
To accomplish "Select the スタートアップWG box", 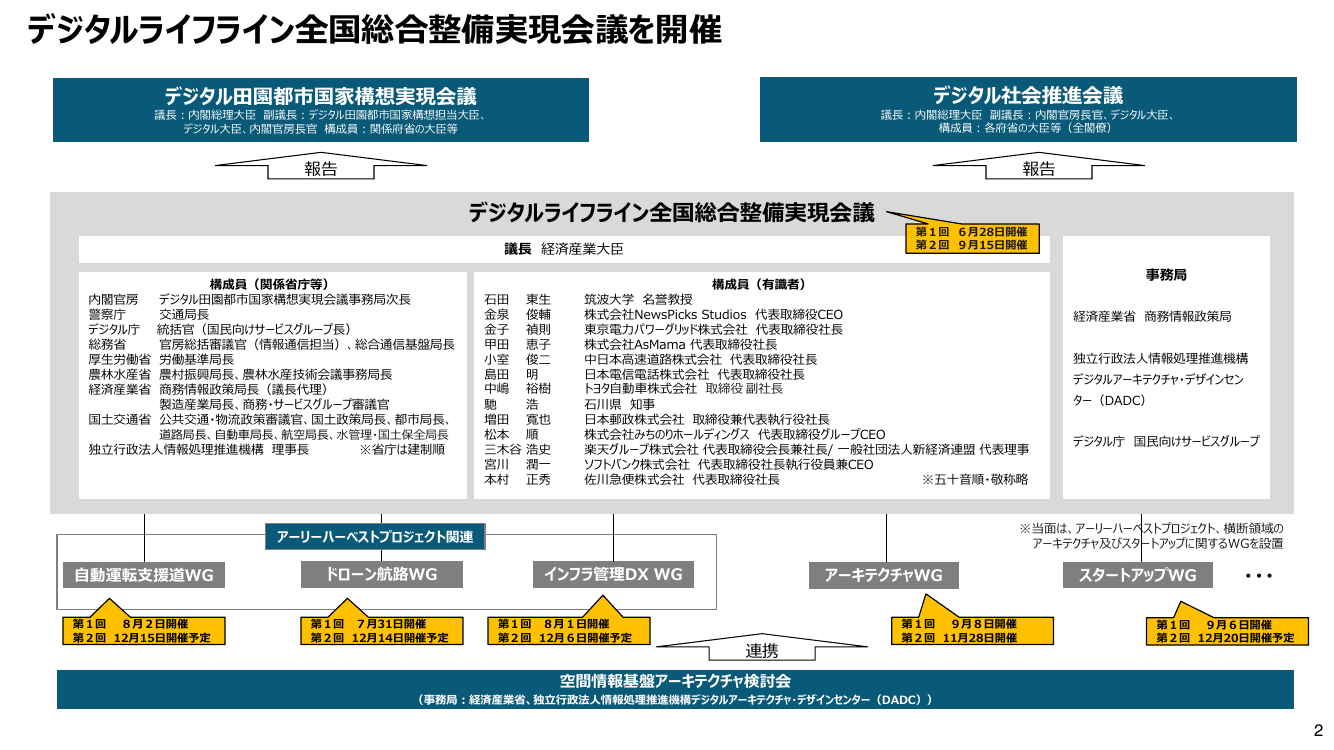I will 1137,575.
